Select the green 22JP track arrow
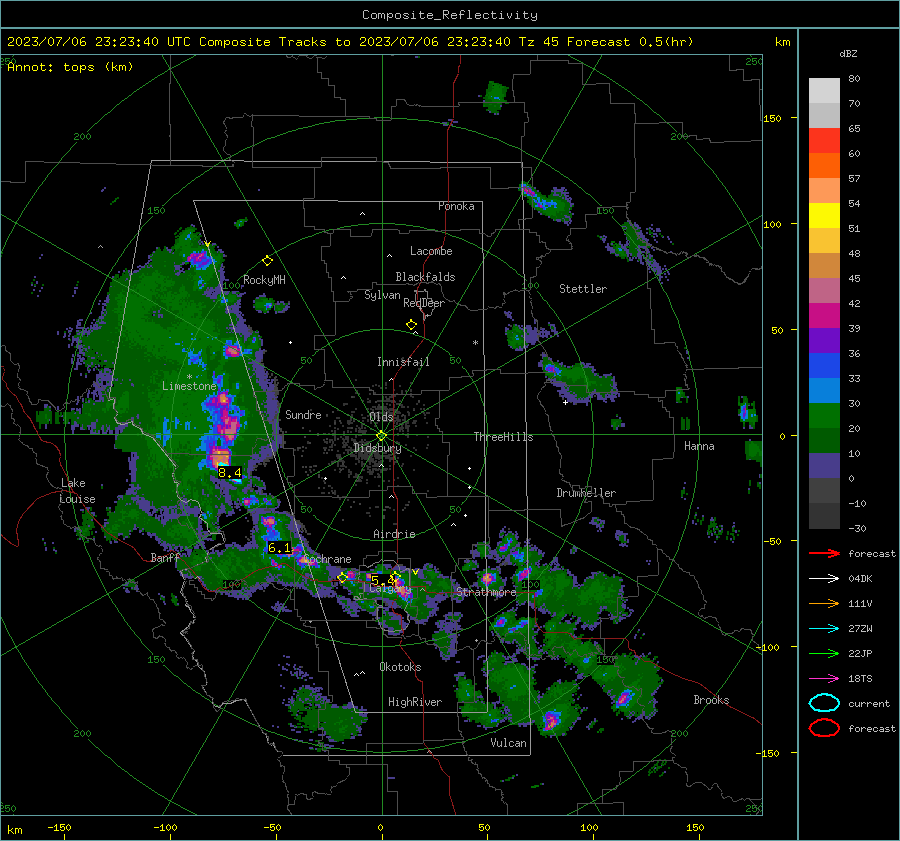900x841 pixels. [x=824, y=653]
